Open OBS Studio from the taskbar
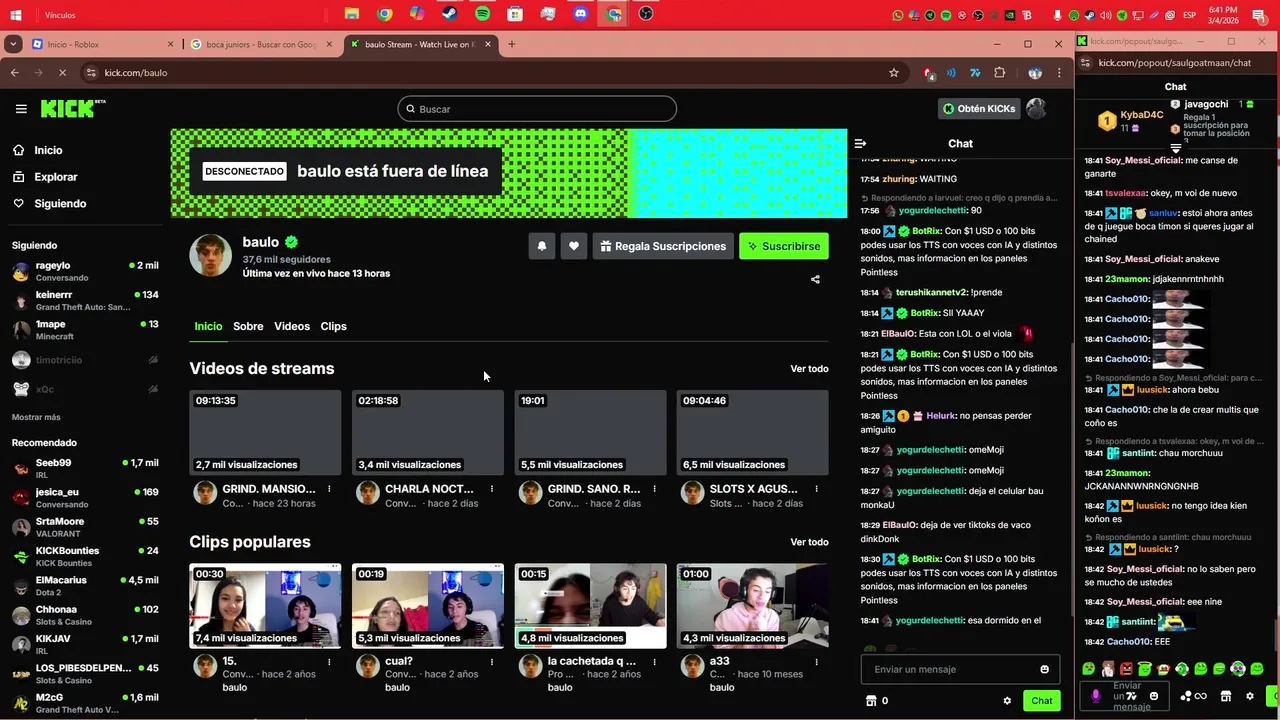The height and width of the screenshot is (720, 1280). pos(646,14)
